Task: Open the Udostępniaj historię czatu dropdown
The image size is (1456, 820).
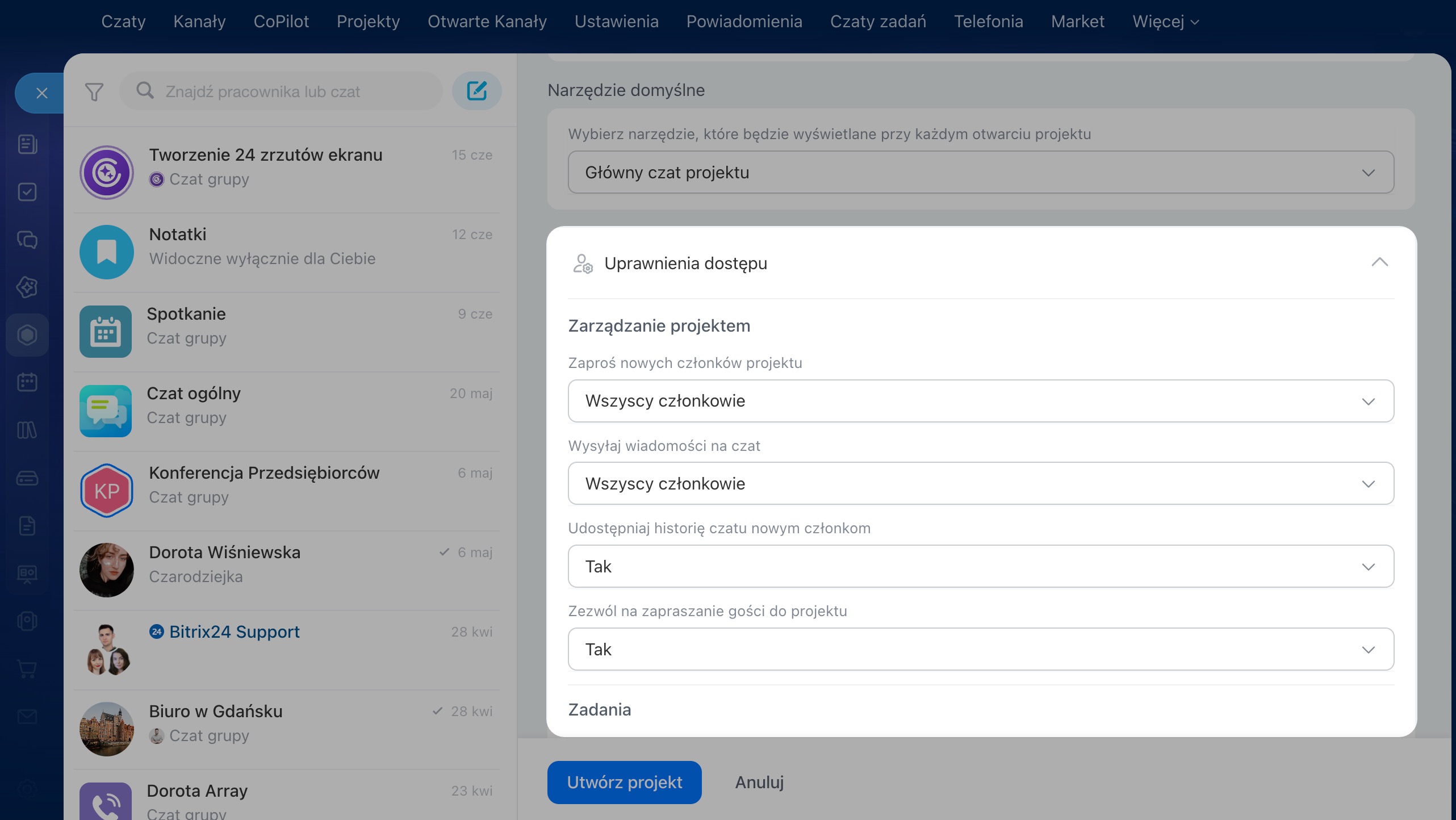Action: 981,566
